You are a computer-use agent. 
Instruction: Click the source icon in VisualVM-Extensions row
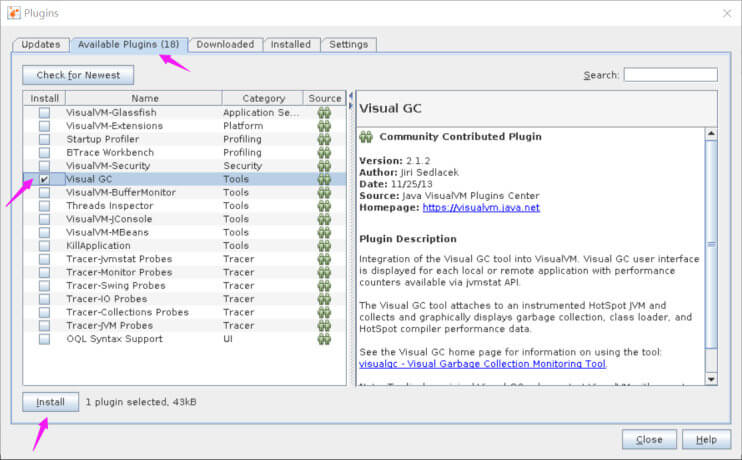click(324, 126)
